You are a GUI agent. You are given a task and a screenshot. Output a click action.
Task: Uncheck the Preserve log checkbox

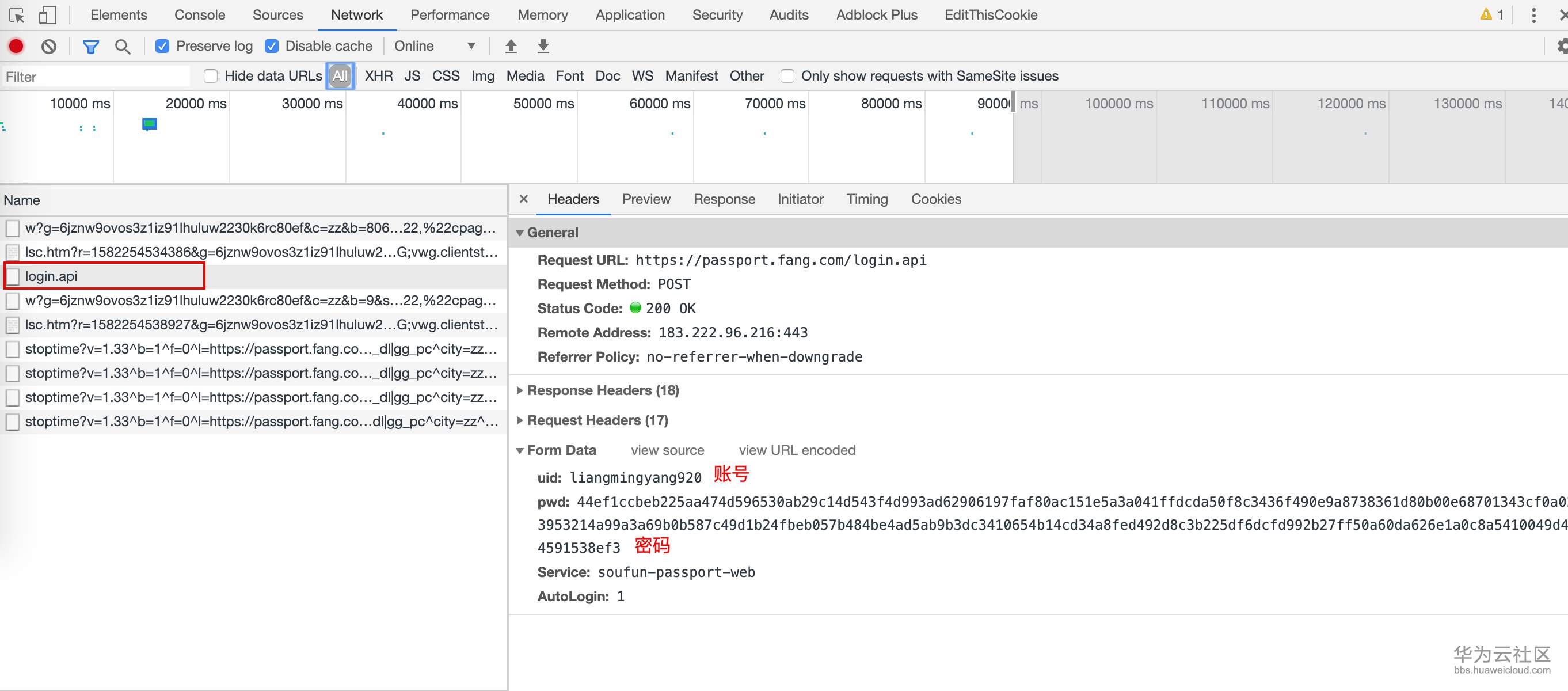coord(162,46)
